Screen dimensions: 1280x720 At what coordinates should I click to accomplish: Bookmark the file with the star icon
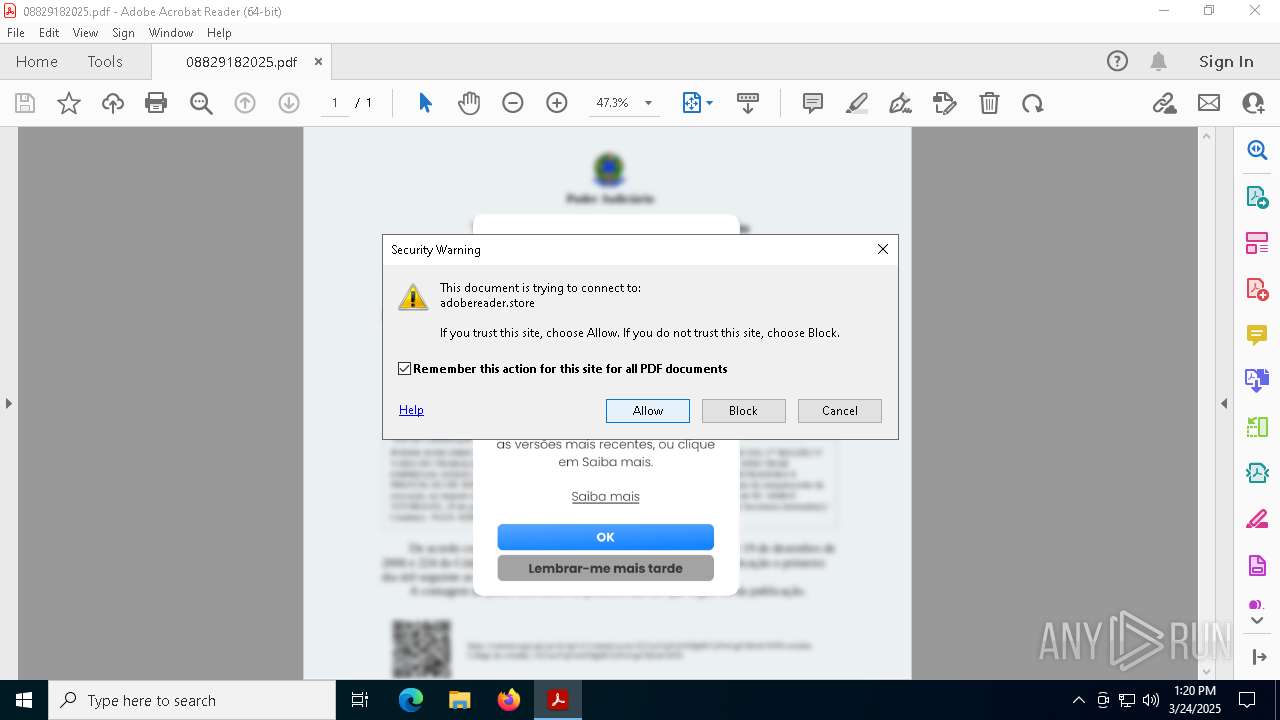point(69,103)
